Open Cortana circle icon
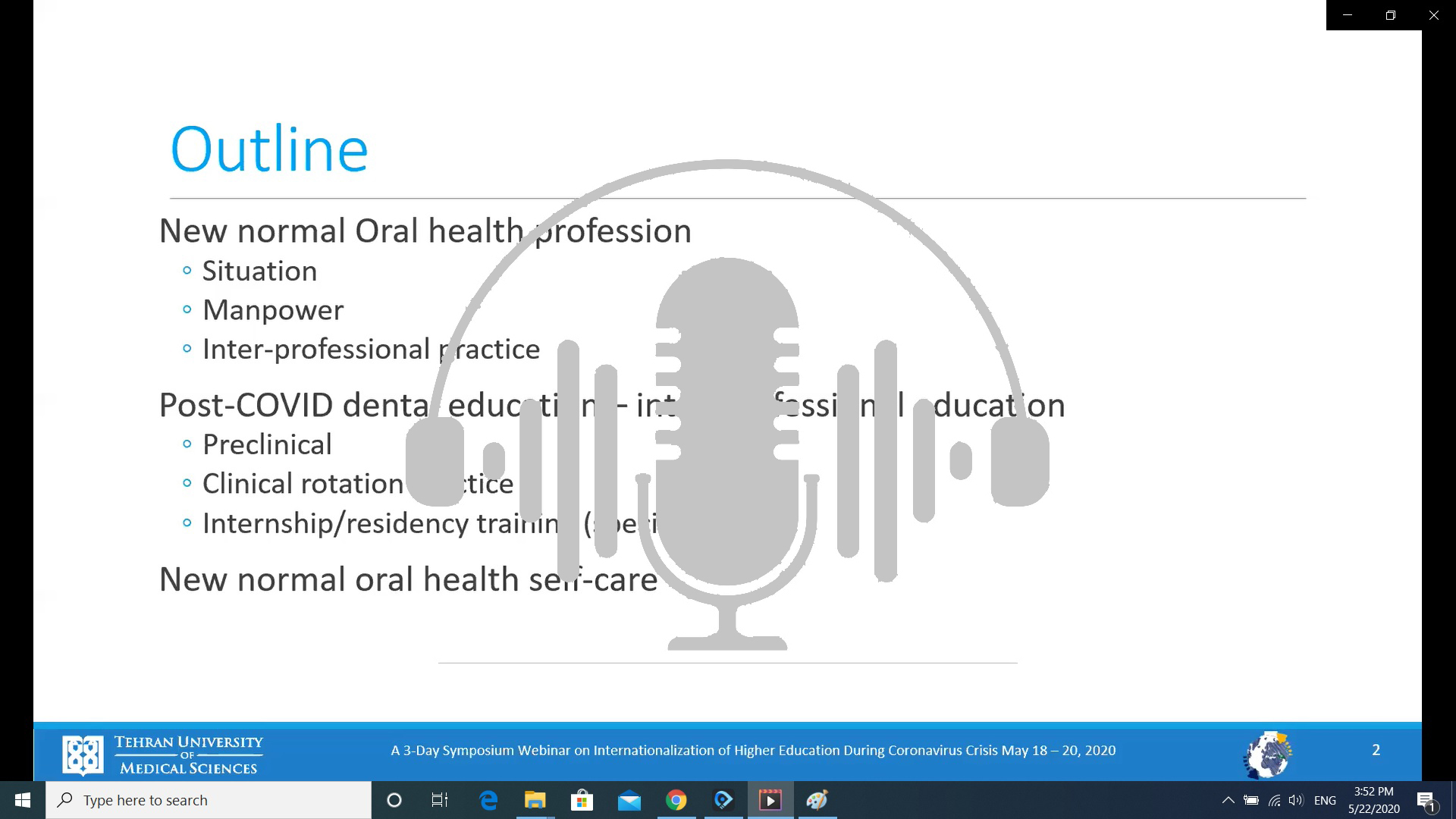This screenshot has width=1456, height=819. [394, 800]
